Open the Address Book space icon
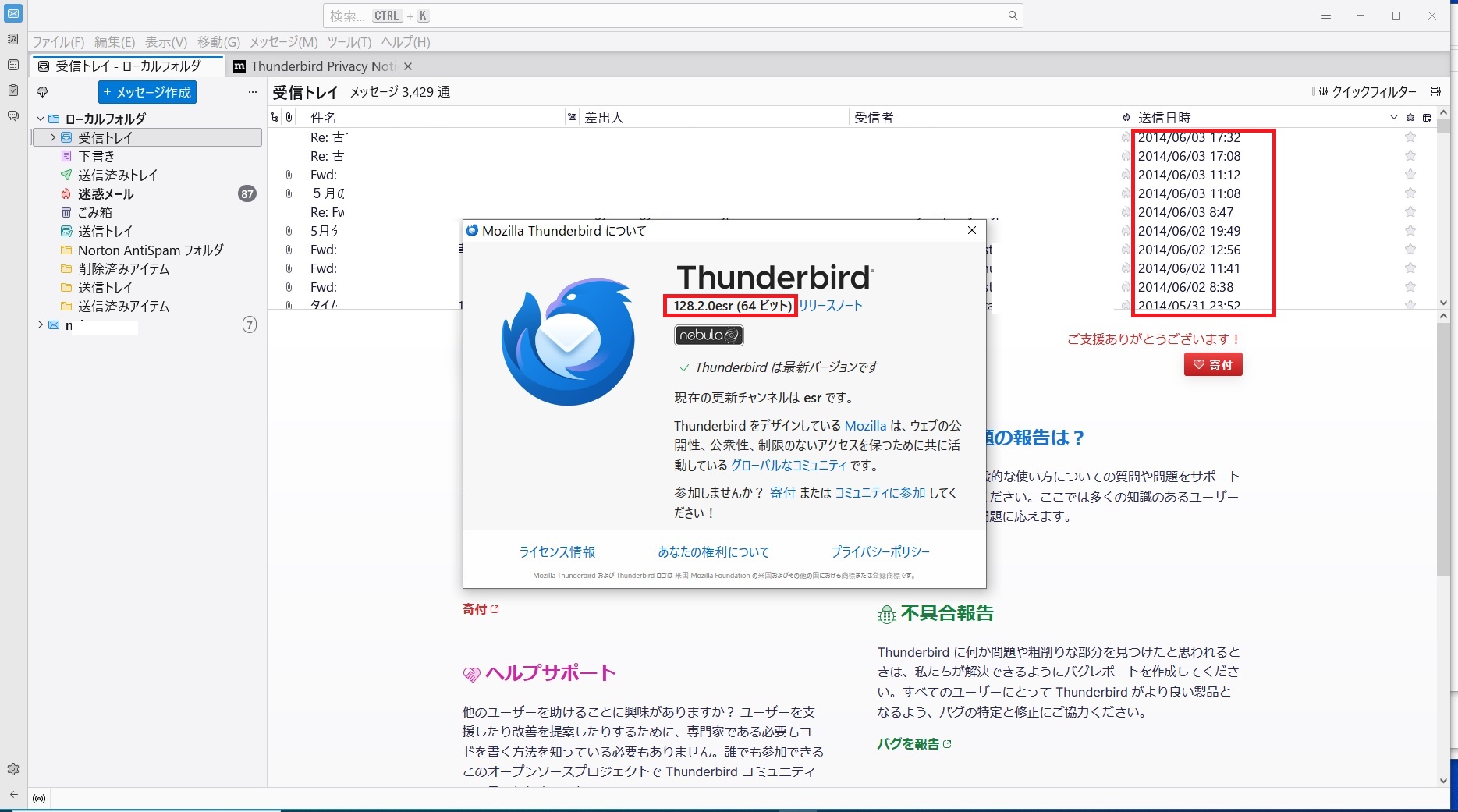The image size is (1458, 812). (13, 39)
